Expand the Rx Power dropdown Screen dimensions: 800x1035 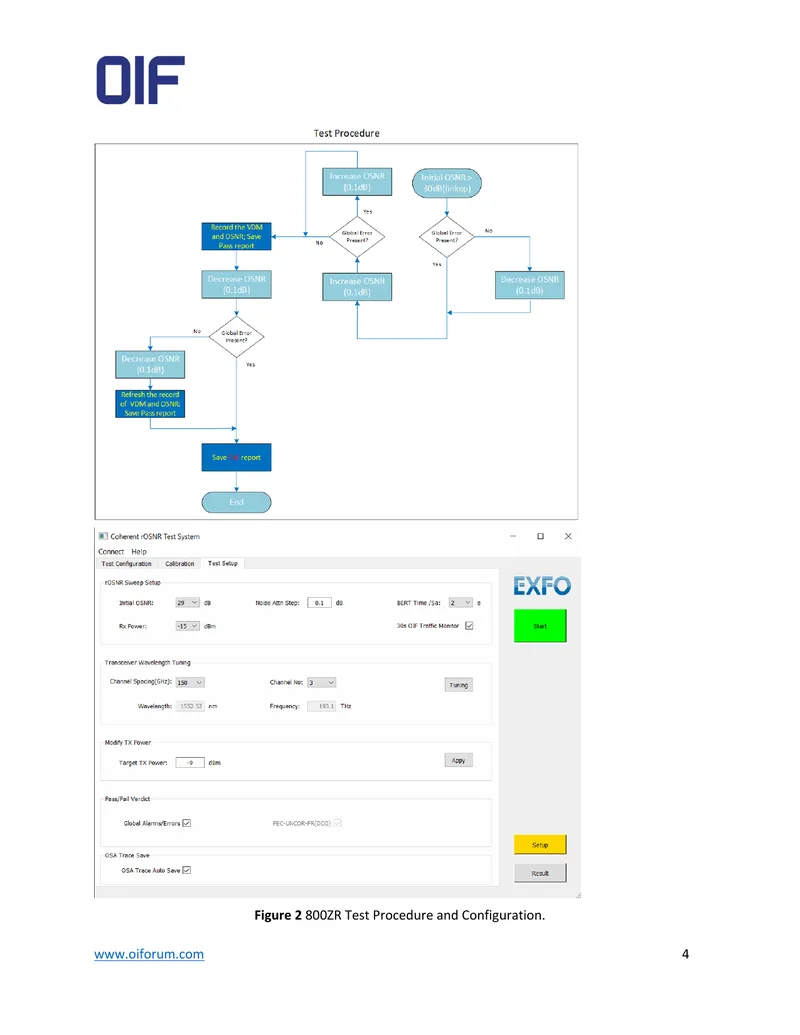pos(187,626)
